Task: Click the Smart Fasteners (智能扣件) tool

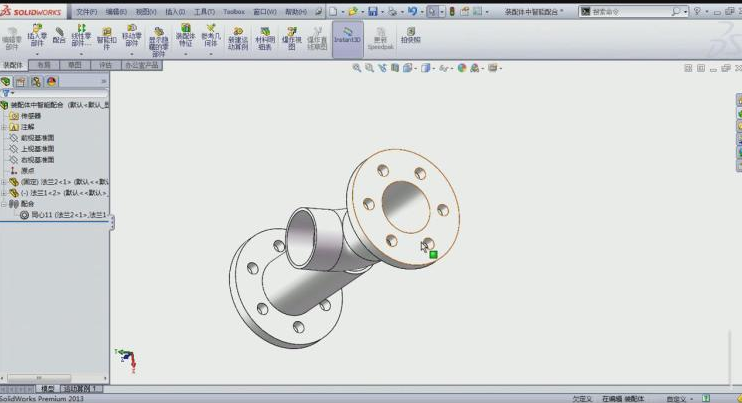Action: [106, 39]
